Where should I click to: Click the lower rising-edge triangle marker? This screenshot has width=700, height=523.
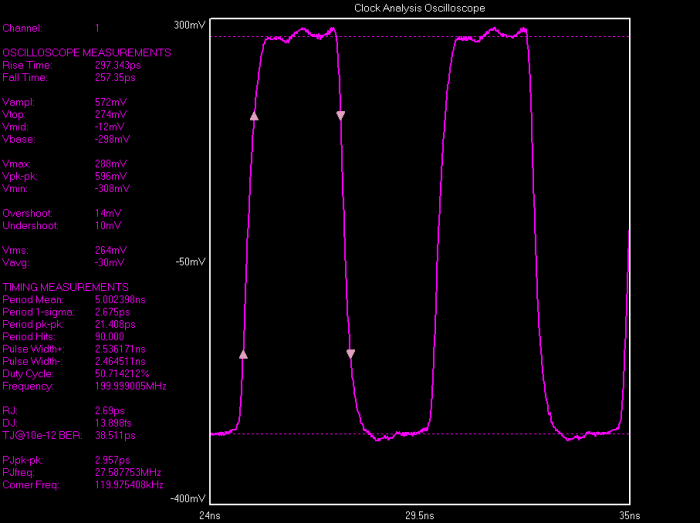coord(243,354)
